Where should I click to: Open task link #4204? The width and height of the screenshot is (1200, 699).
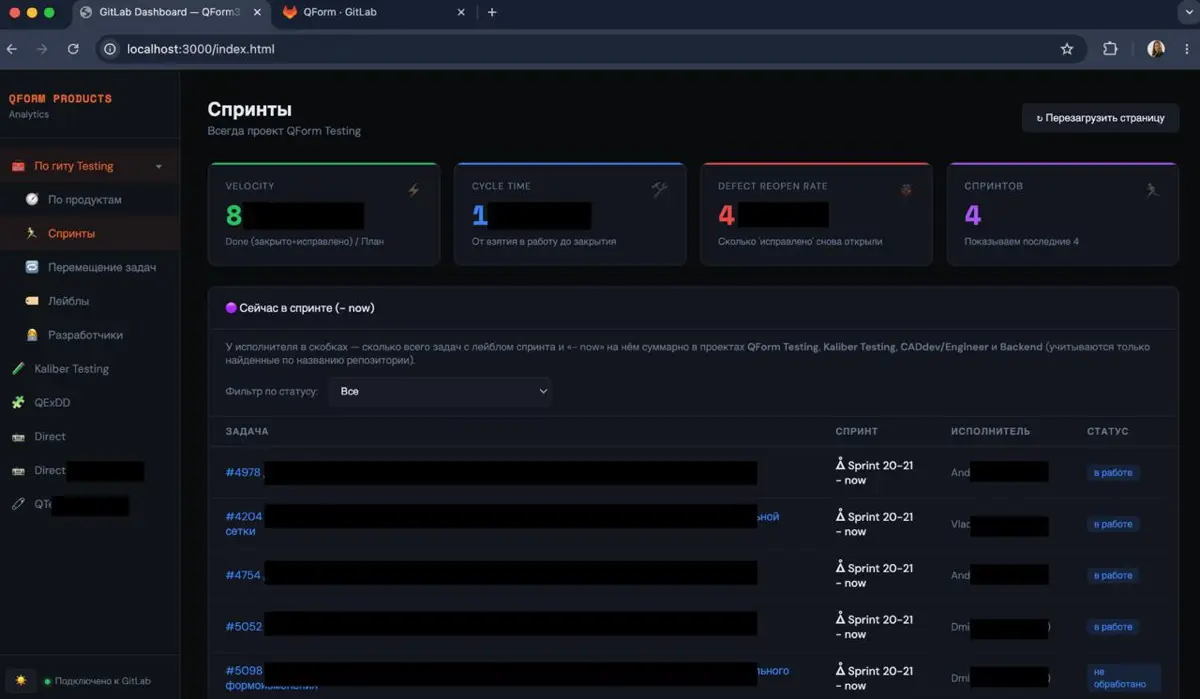point(244,517)
